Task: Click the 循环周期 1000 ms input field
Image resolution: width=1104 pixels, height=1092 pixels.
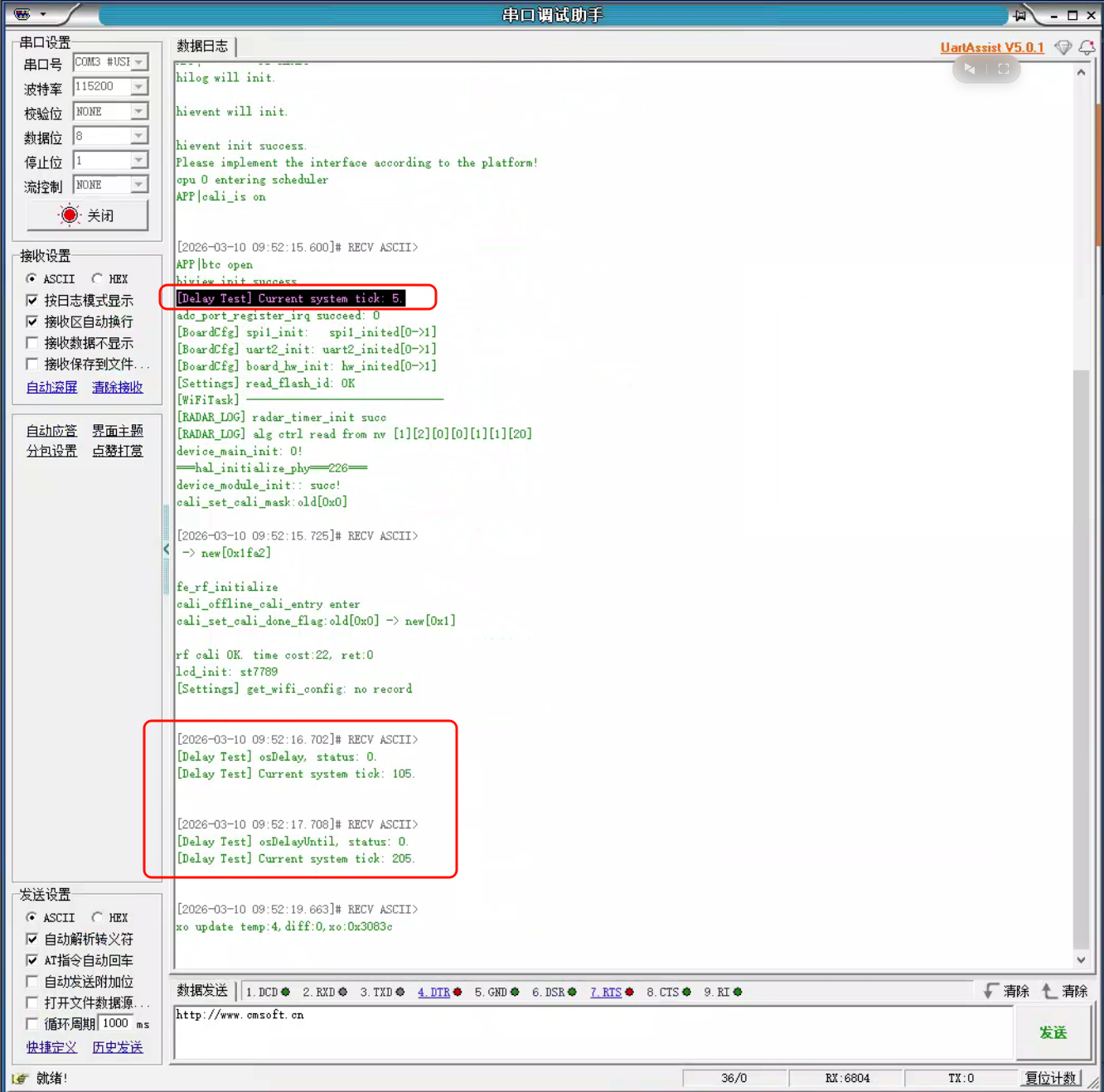Action: [116, 1024]
